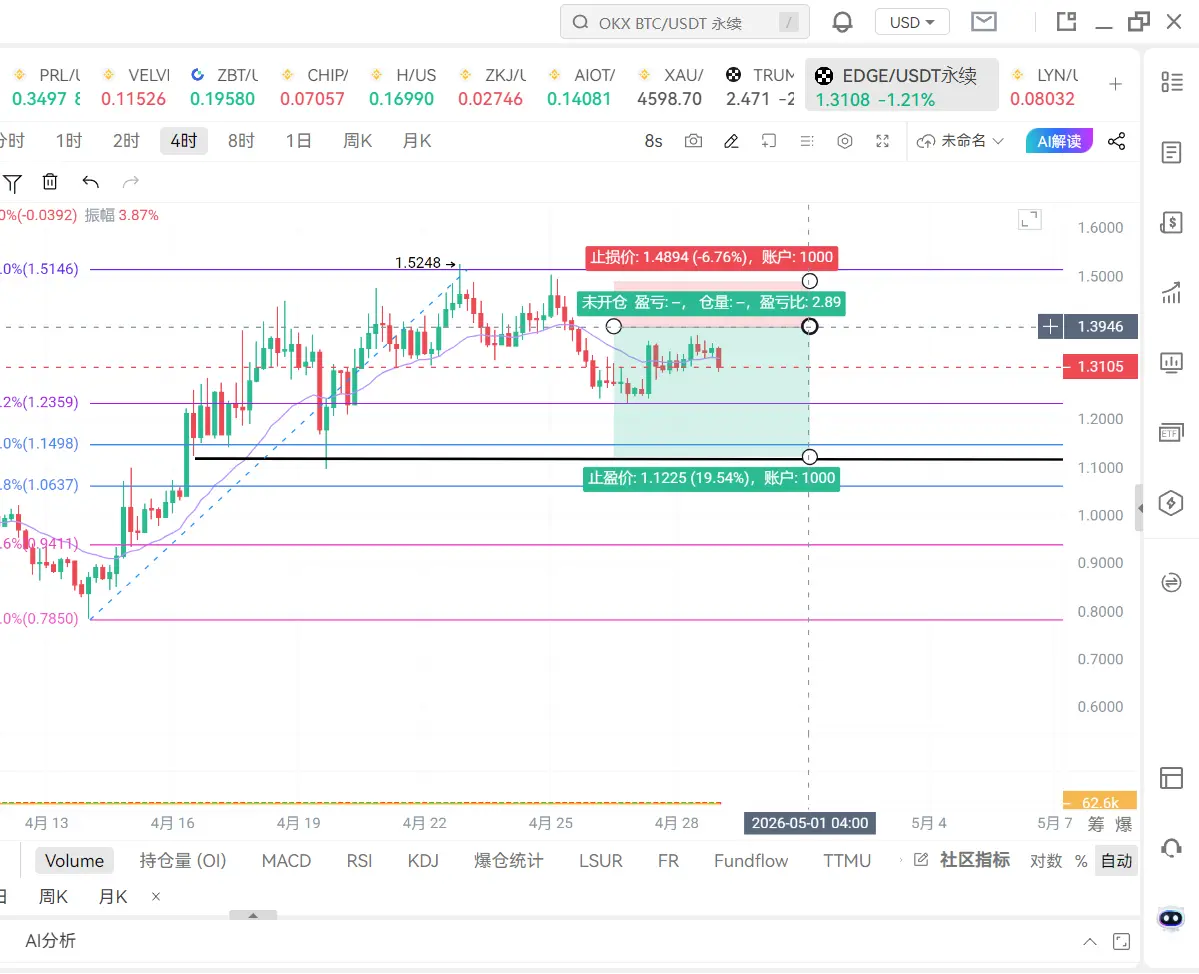1199x974 pixels.
Task: Open the monitor chart sidebar icon
Action: point(1171,362)
